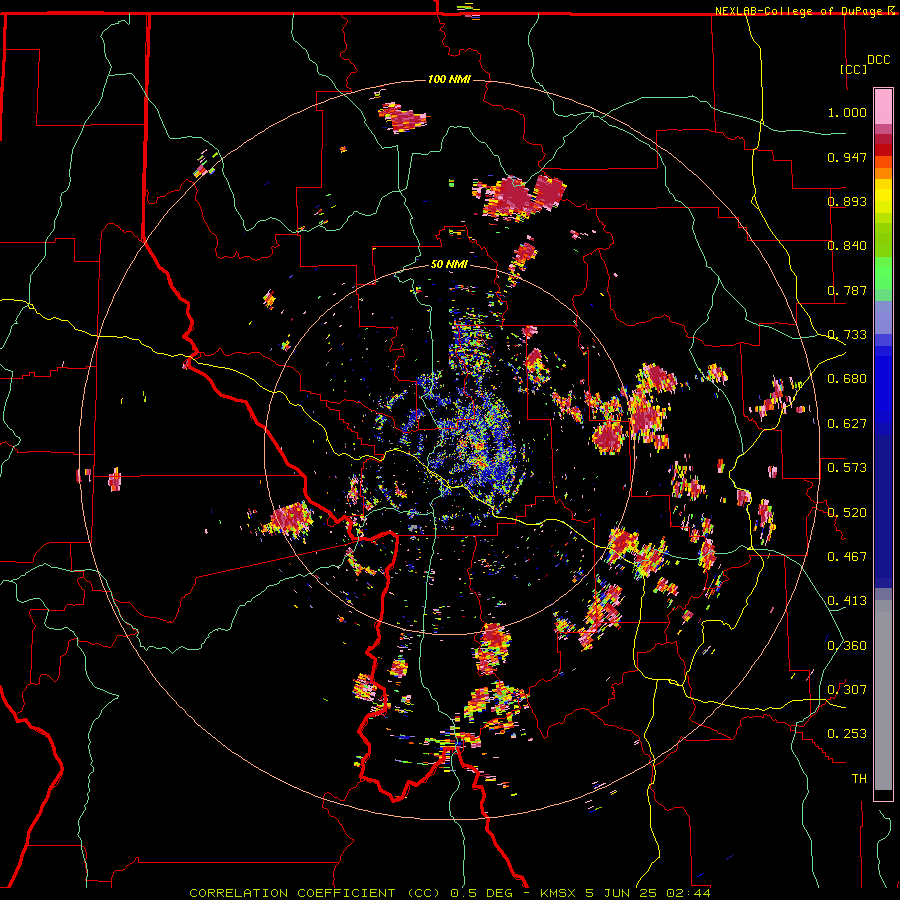Click the 0.627 scale value
The image size is (900, 900).
847,424
